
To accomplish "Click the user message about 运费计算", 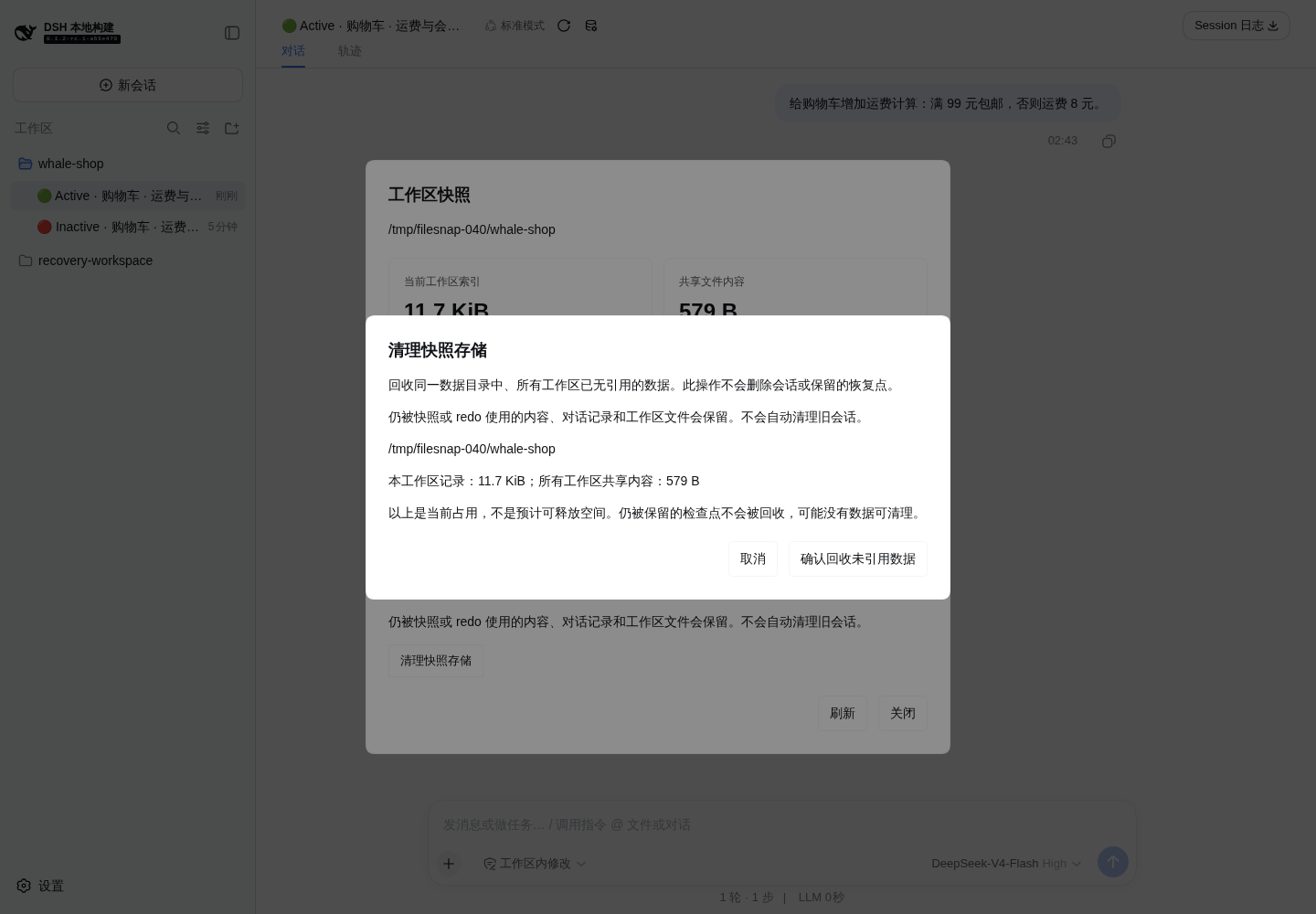I will coord(948,103).
